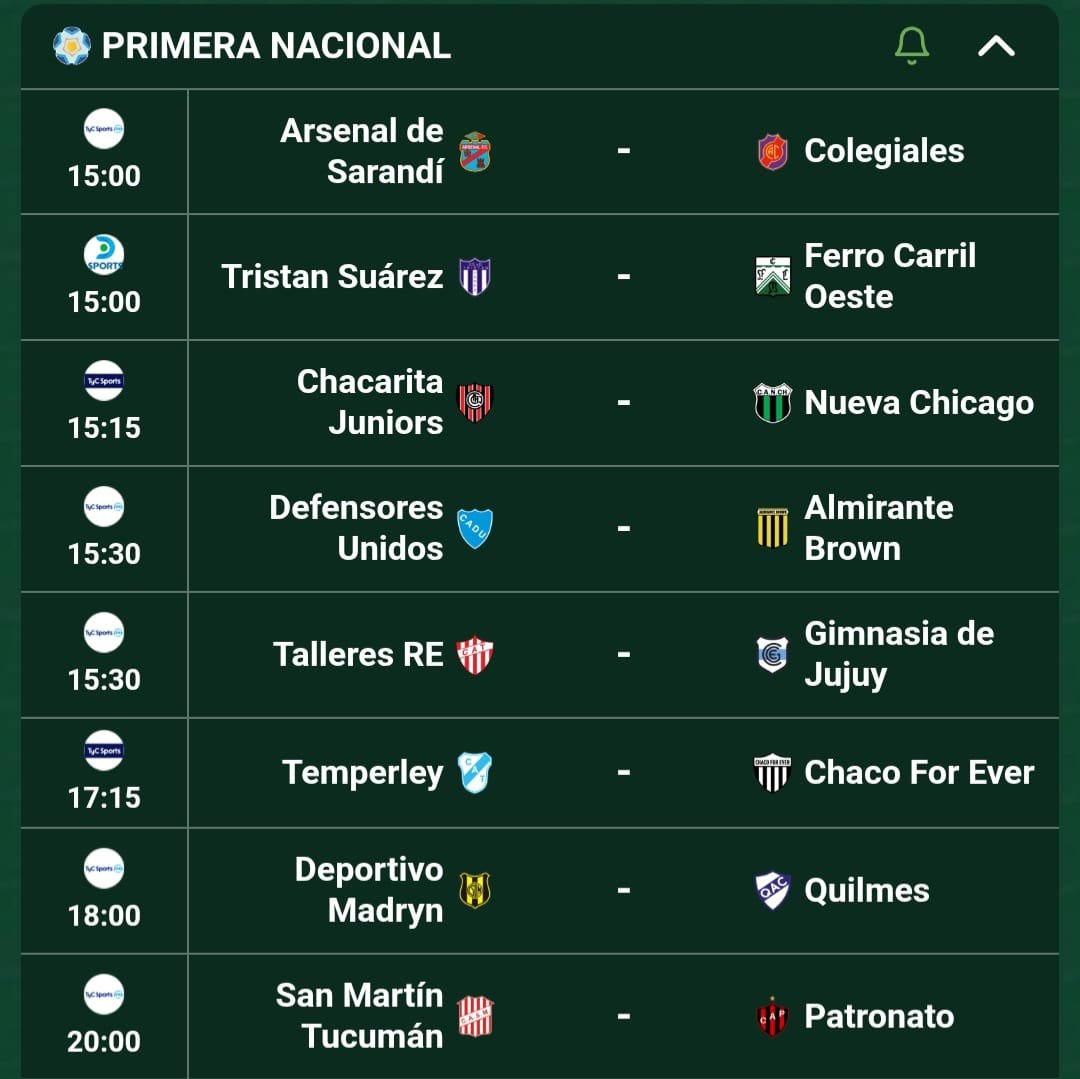Select the San Martín Tucumán 20:00 kickoff time

pyautogui.click(x=104, y=1041)
